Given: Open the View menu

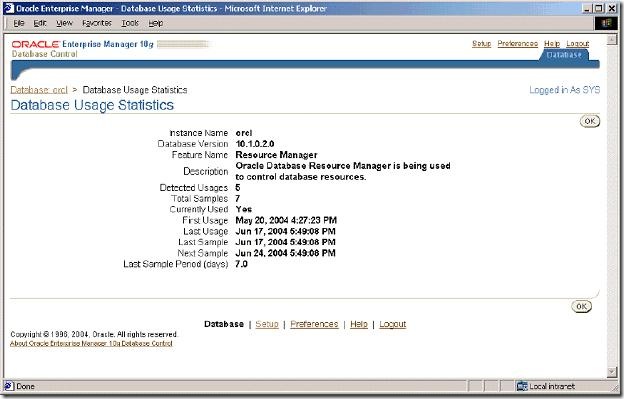Looking at the screenshot, I should [x=64, y=23].
